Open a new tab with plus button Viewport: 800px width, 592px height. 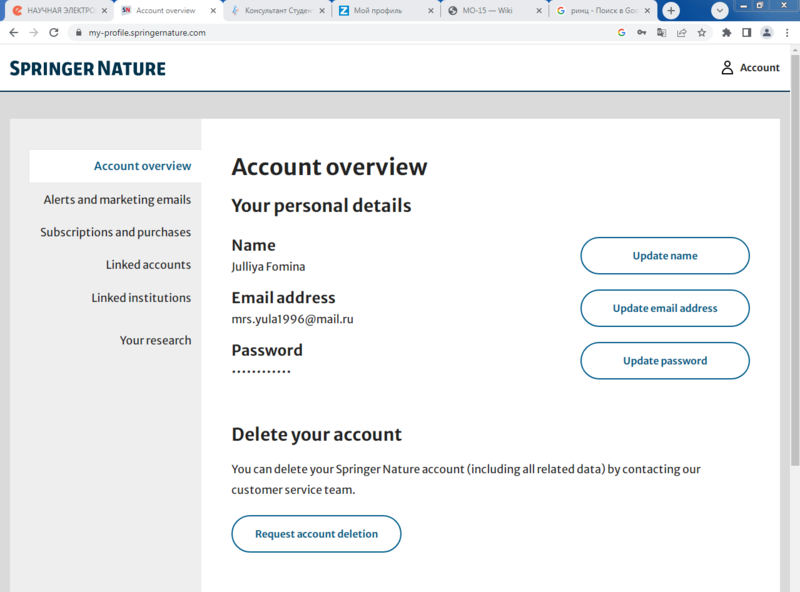point(671,10)
